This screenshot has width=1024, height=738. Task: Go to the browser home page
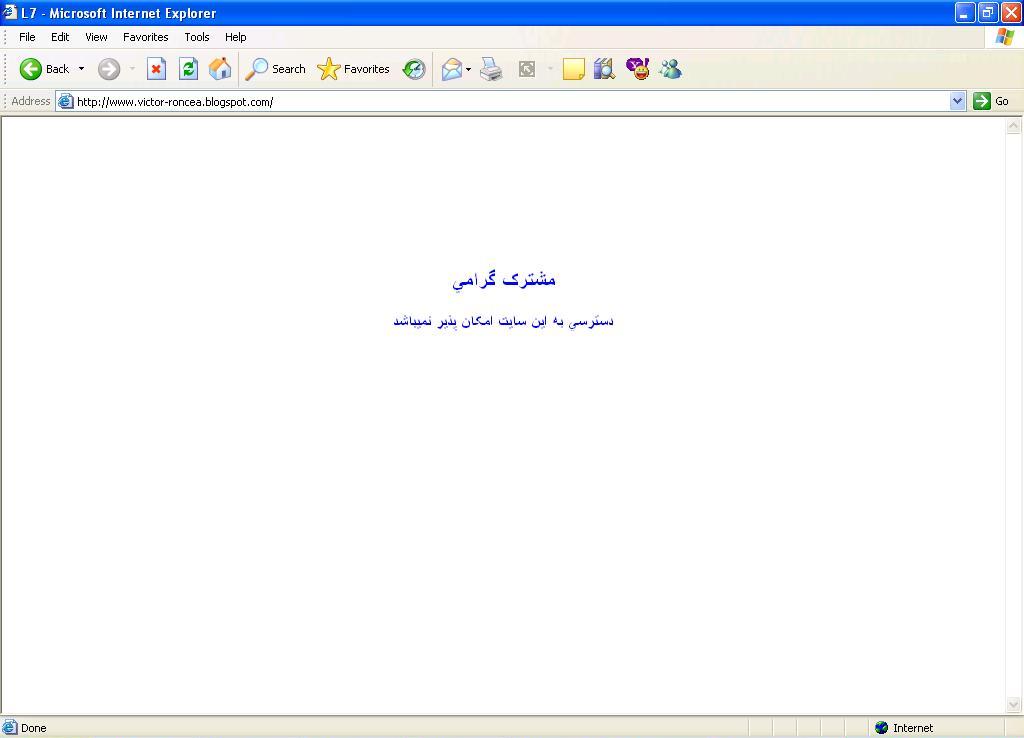(x=219, y=68)
